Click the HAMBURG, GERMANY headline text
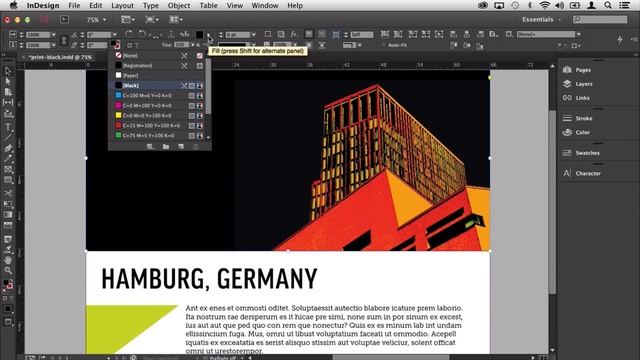 coord(209,279)
